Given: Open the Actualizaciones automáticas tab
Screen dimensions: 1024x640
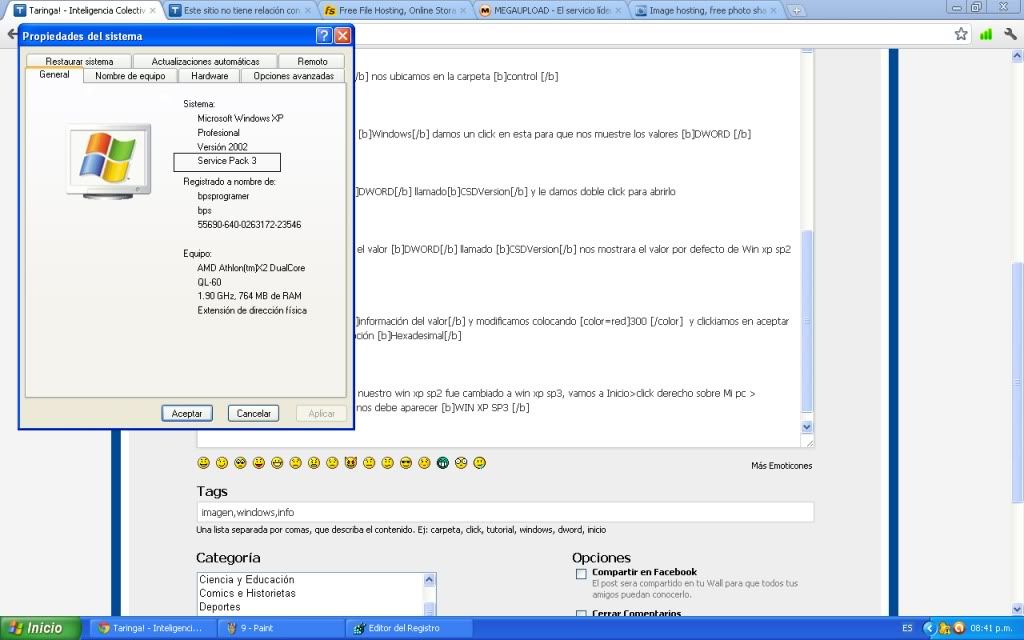Looking at the screenshot, I should 205,61.
